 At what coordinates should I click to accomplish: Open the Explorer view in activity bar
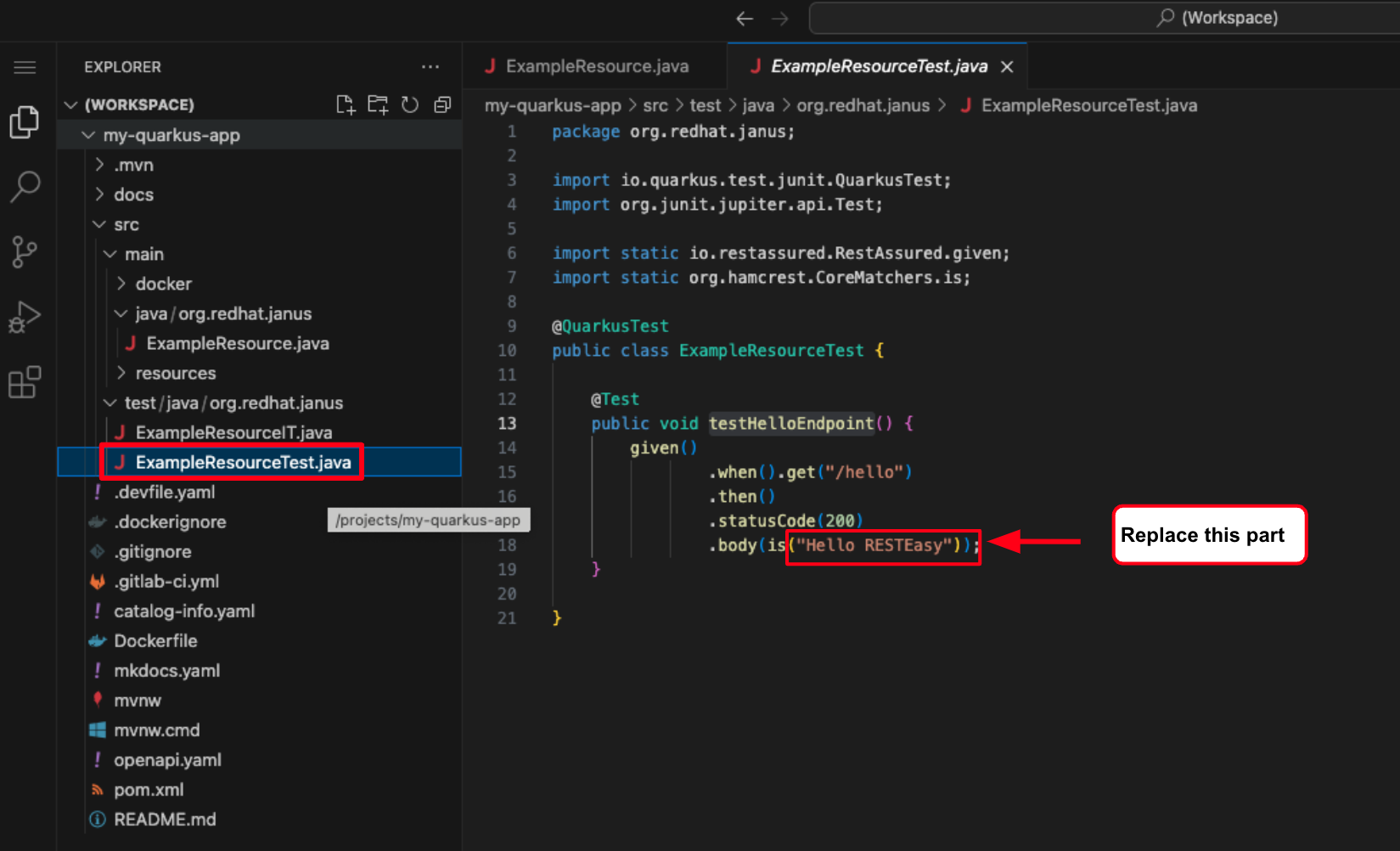tap(25, 122)
